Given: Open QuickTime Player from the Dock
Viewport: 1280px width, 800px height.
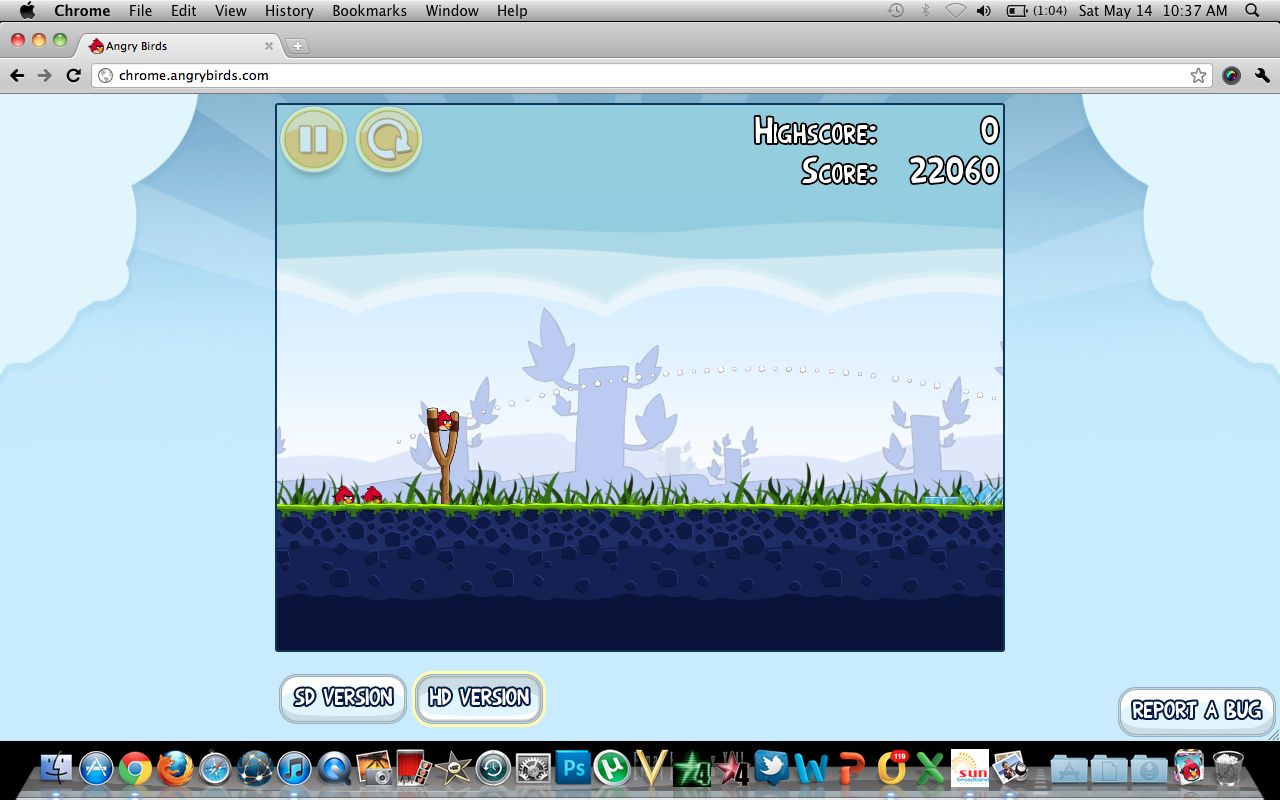Looking at the screenshot, I should tap(334, 768).
